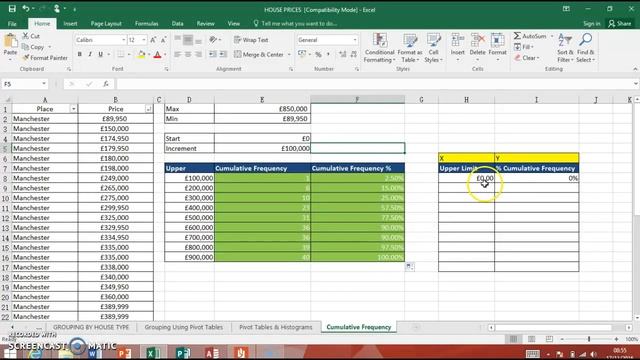Open the General number format dropdown

pos(355,40)
